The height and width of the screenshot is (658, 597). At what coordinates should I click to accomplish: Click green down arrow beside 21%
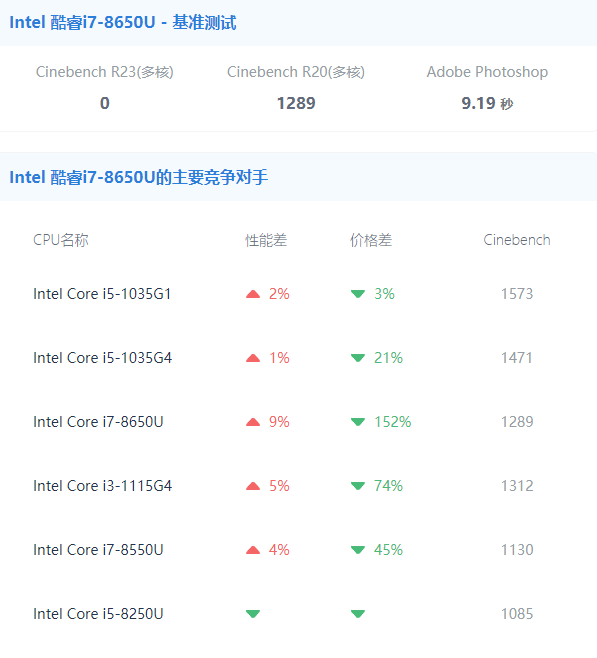[x=358, y=358]
